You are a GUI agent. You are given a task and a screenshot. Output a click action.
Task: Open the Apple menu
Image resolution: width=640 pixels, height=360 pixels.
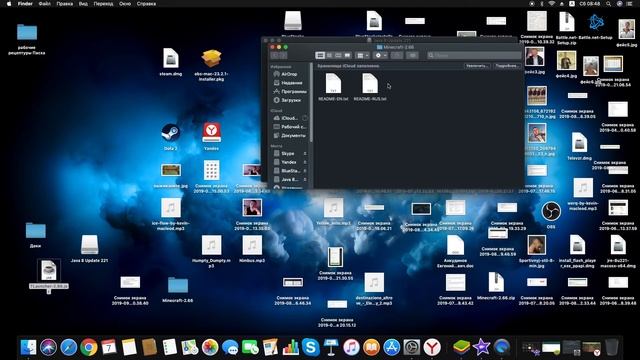(x=9, y=4)
